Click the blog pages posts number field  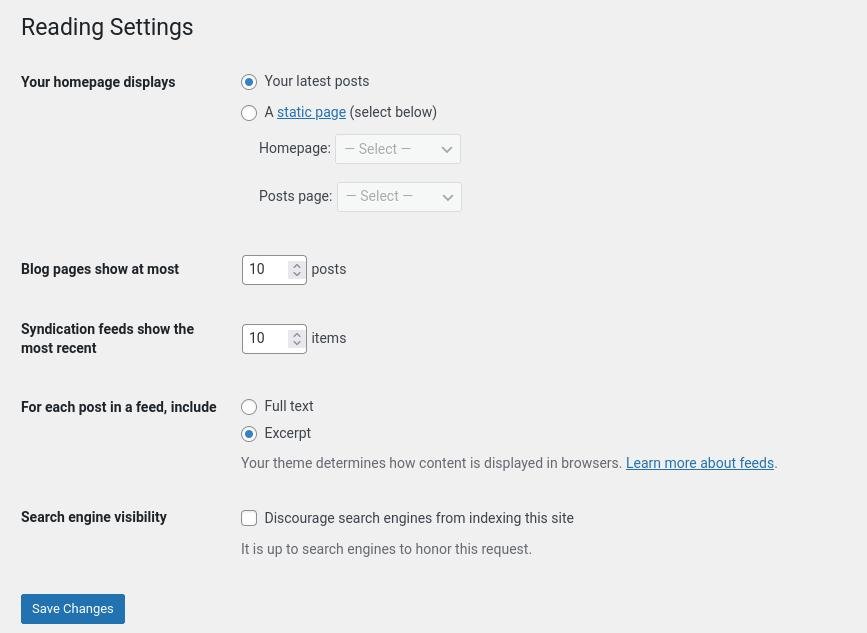click(x=274, y=270)
